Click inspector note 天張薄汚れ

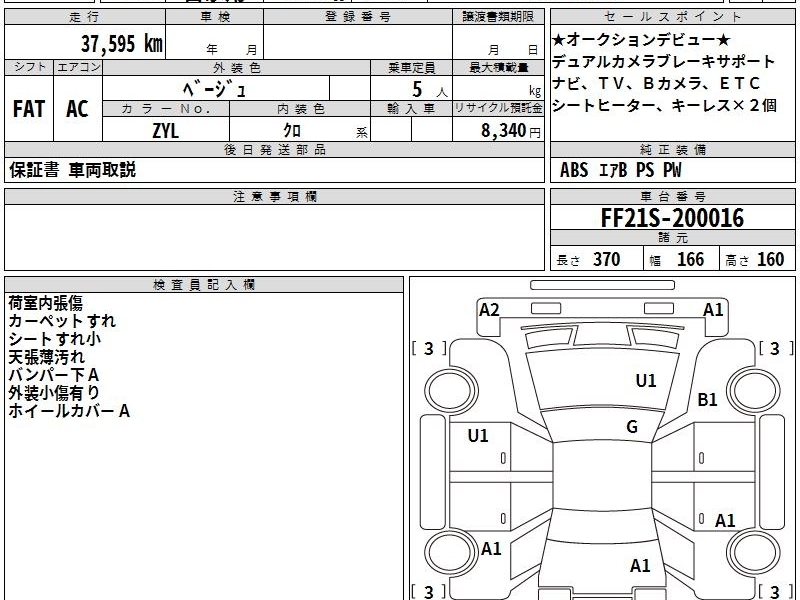pos(46,357)
